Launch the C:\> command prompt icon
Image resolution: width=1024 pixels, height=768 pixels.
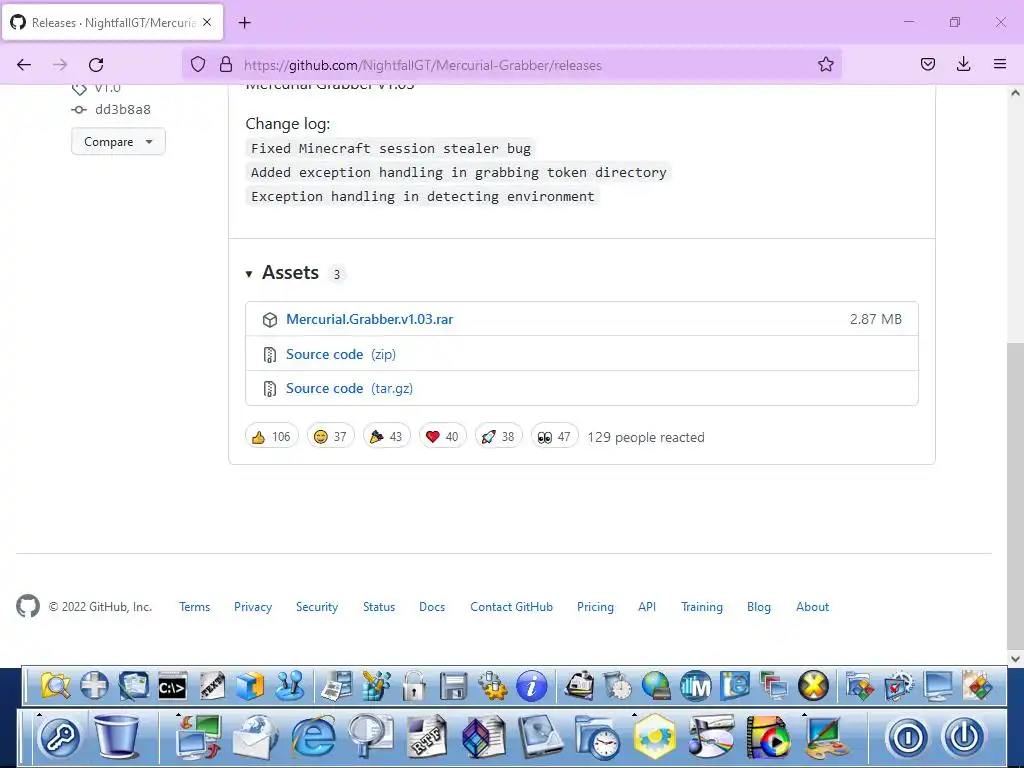click(x=172, y=686)
